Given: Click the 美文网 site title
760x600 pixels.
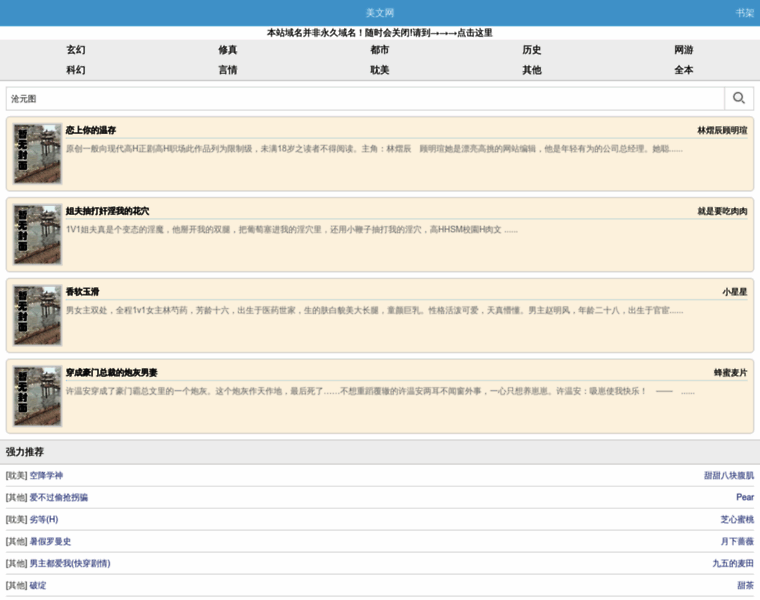Looking at the screenshot, I should point(380,13).
